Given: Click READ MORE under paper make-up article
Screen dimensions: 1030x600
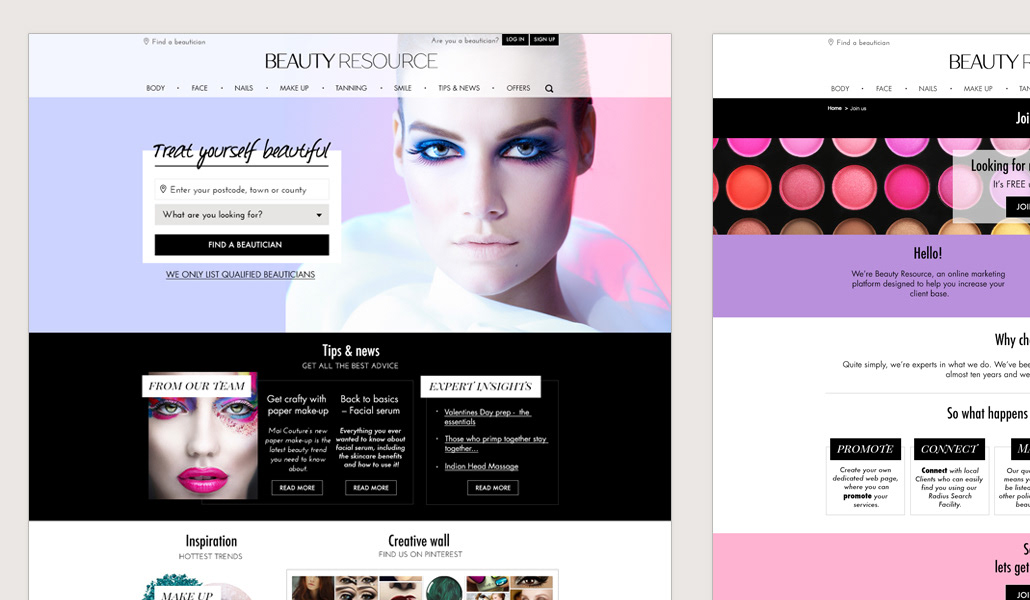Looking at the screenshot, I should (x=297, y=488).
